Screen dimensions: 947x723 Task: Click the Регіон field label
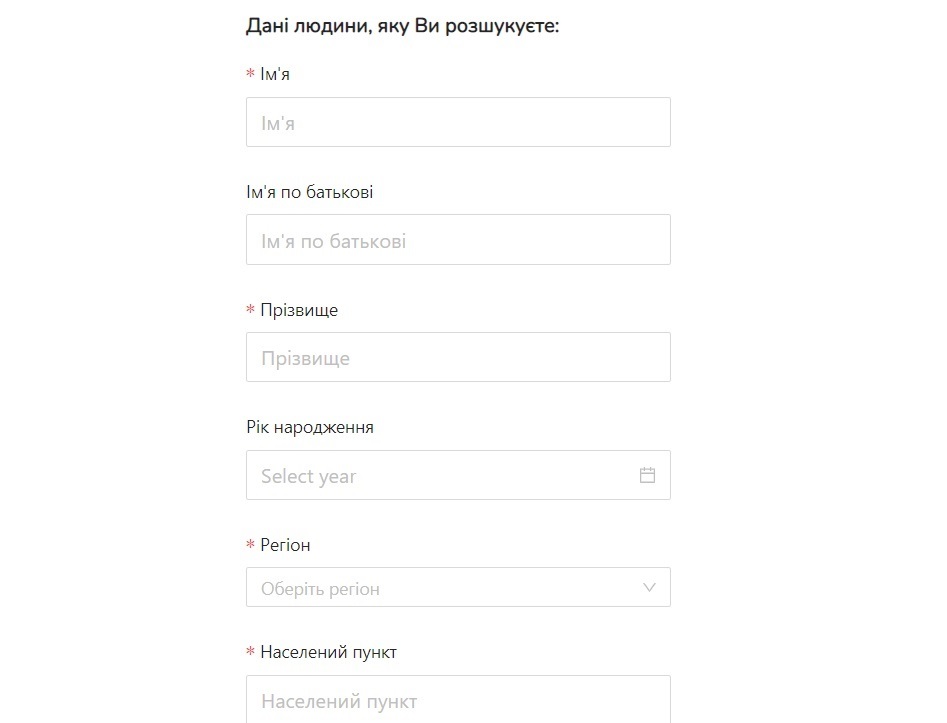pyautogui.click(x=285, y=545)
